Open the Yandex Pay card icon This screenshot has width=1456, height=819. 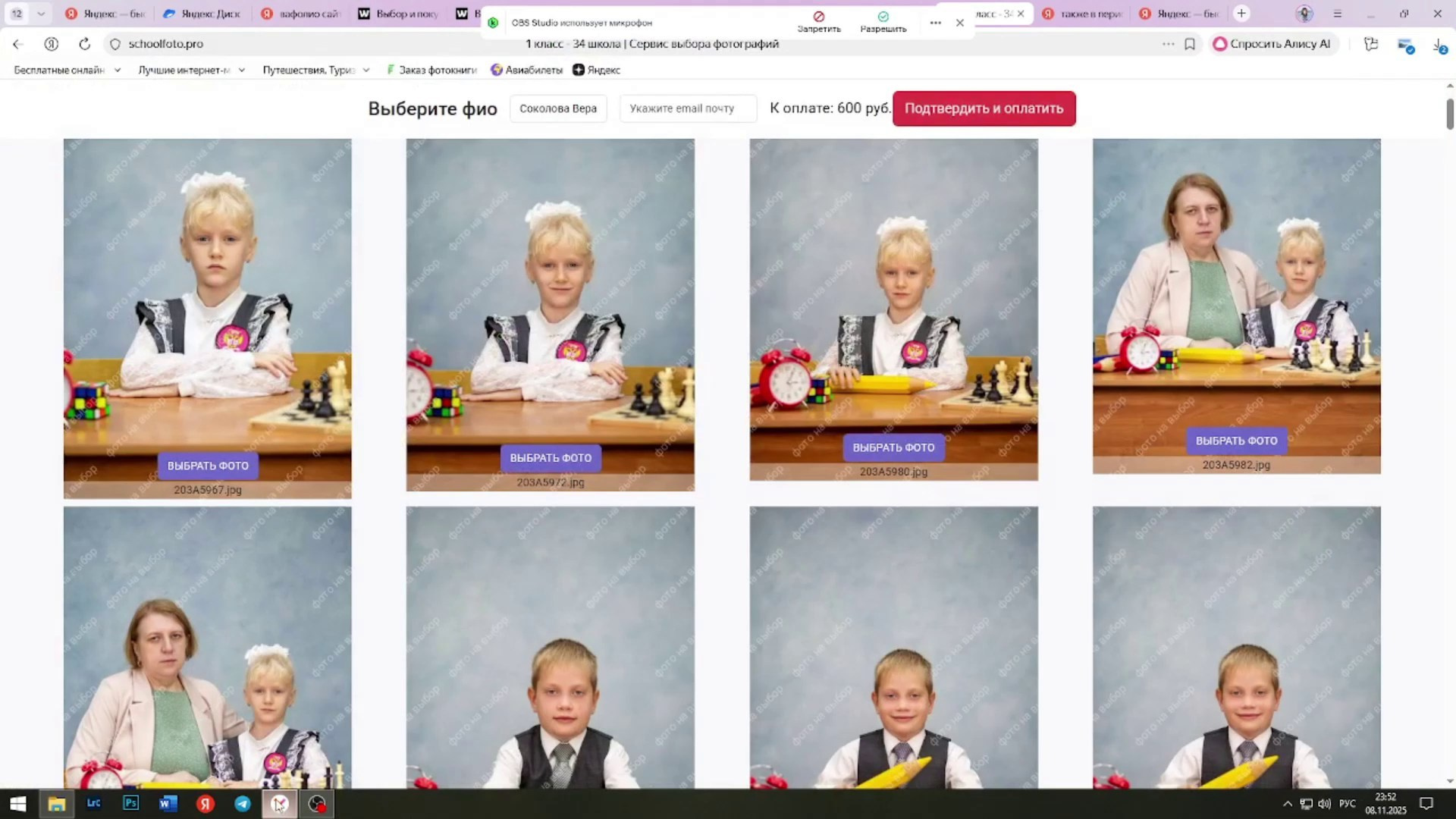click(1407, 44)
